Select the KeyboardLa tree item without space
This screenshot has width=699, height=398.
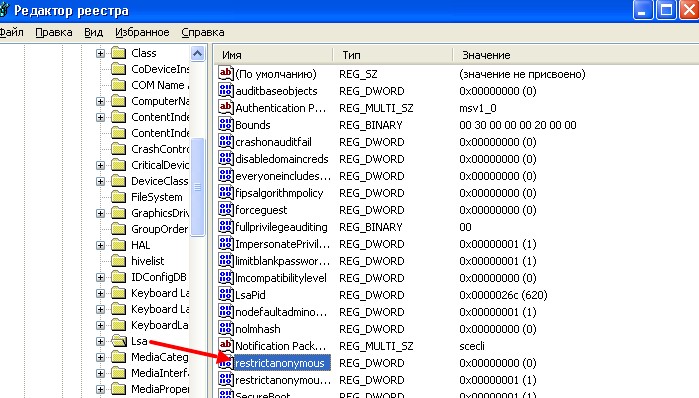160,325
